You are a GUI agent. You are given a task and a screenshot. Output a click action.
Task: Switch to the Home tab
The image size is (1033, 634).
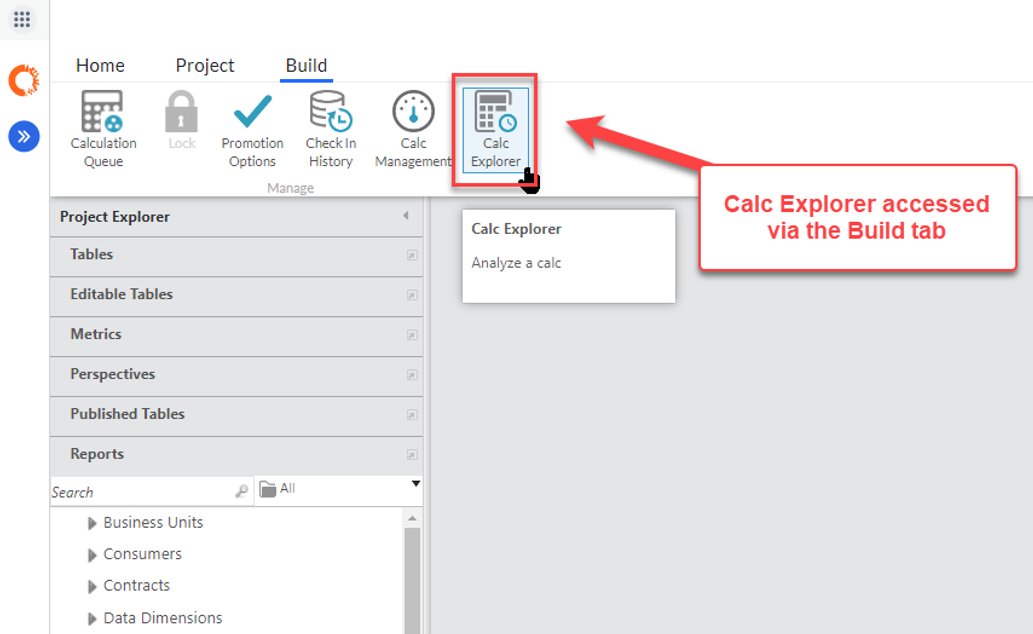(x=100, y=65)
